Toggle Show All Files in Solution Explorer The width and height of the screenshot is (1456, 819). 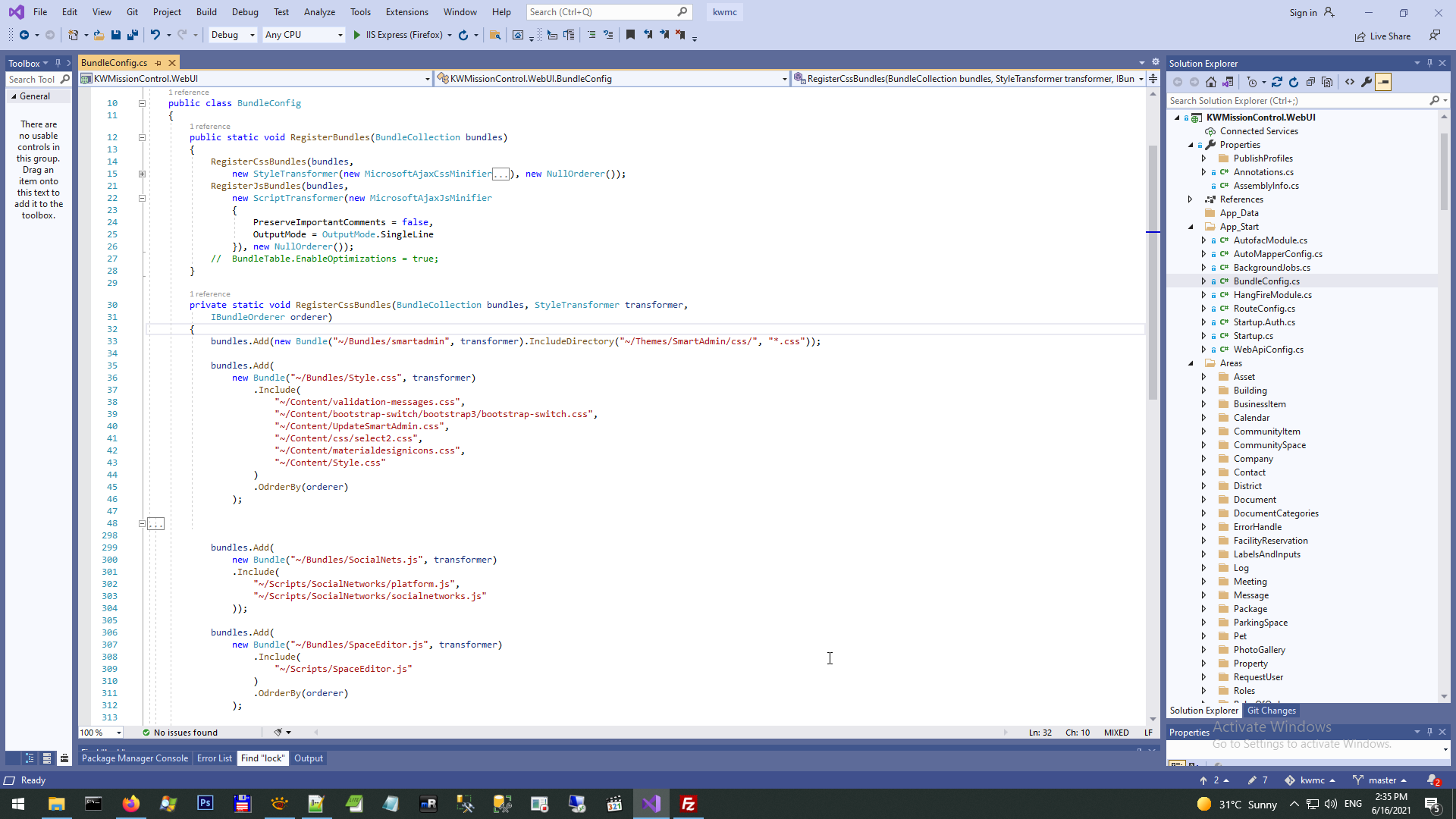1327,82
